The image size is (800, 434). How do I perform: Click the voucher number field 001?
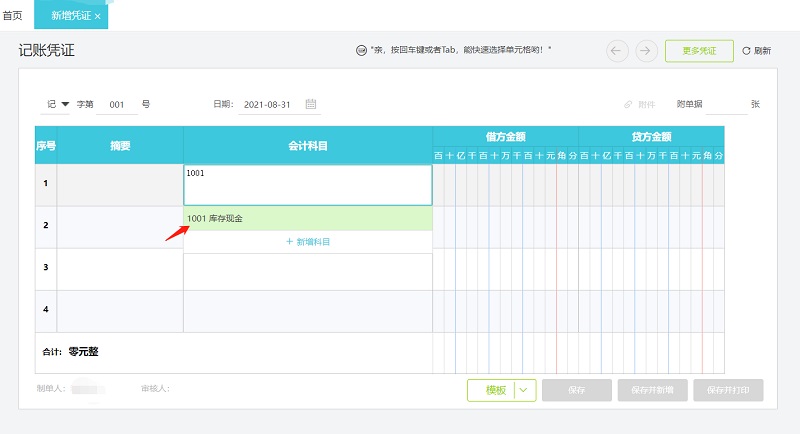point(116,104)
